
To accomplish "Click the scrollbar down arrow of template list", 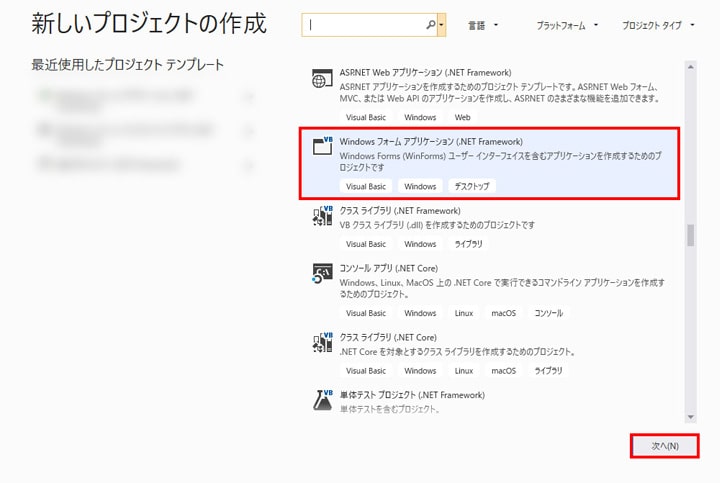I will pos(691,417).
